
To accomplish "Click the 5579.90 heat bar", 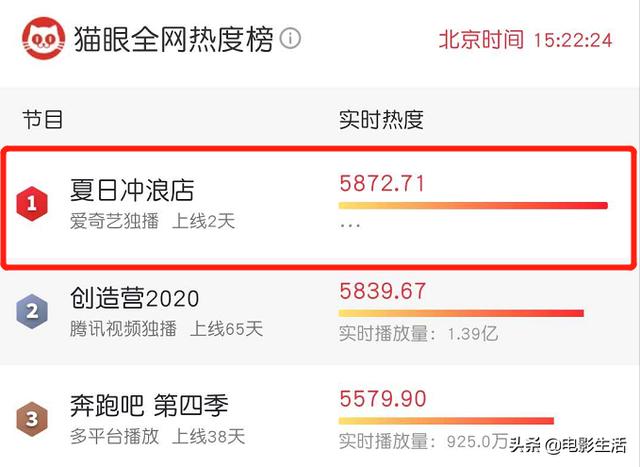I will [446, 421].
